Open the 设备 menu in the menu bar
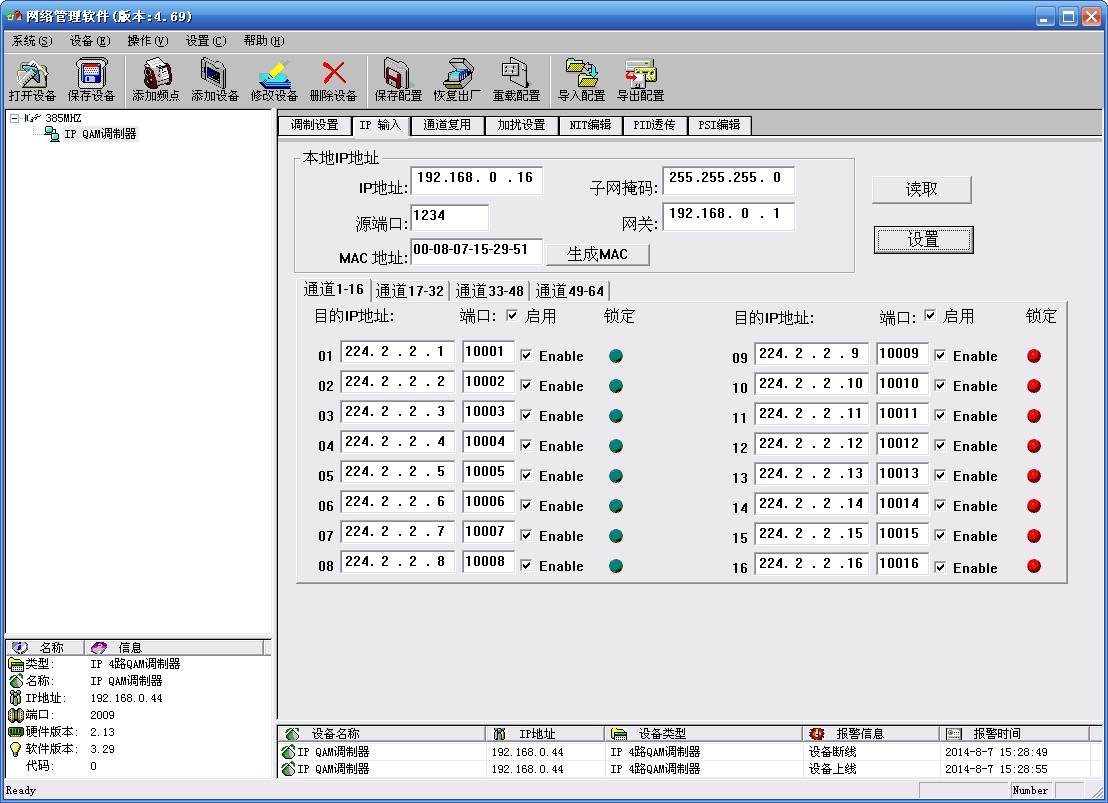 pos(89,41)
